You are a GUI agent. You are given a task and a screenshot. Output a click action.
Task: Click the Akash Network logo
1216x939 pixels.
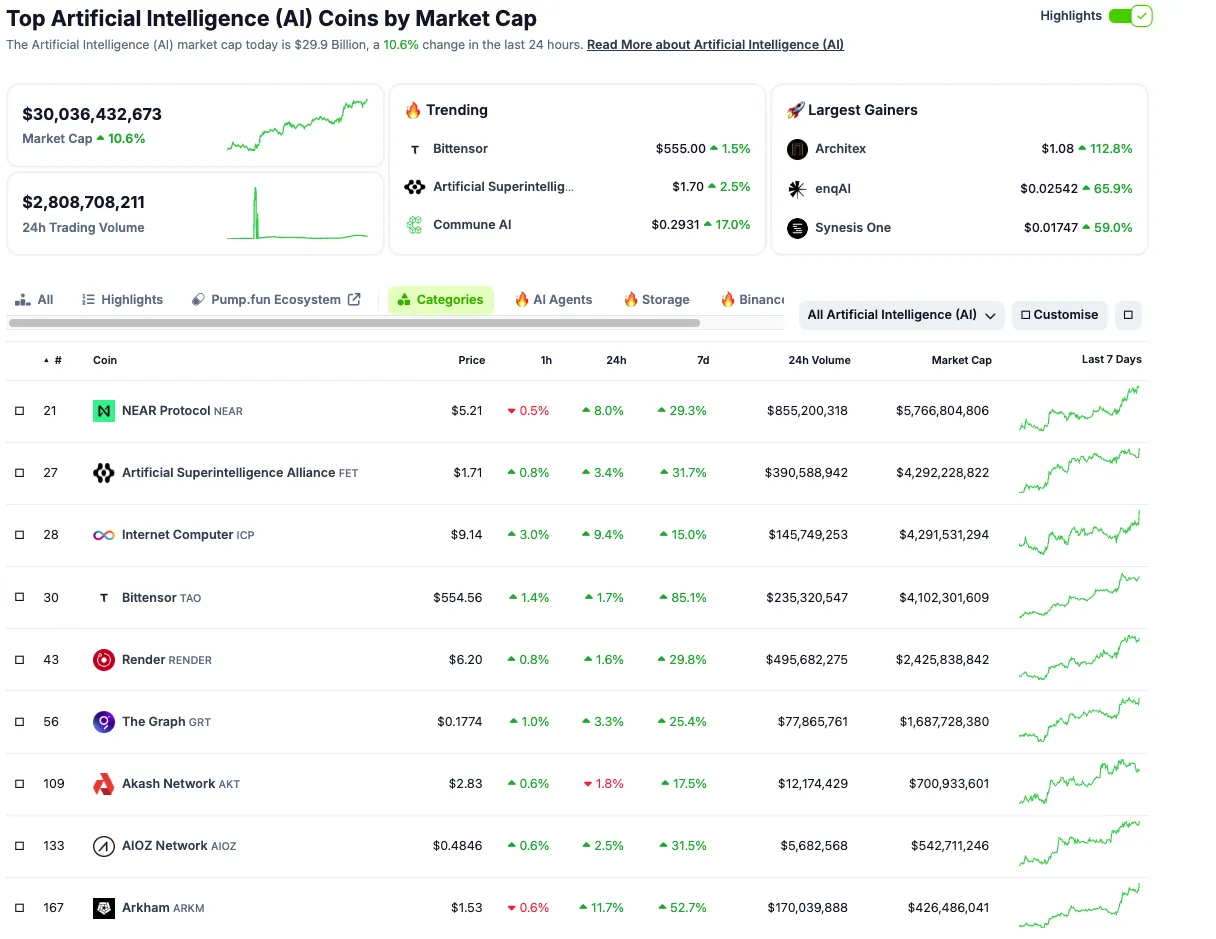(x=105, y=783)
